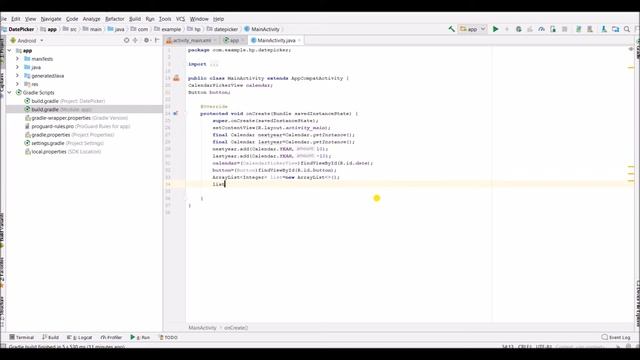Select build.gradle (Project: DatePicker)
640x360 pixels.
(64, 101)
